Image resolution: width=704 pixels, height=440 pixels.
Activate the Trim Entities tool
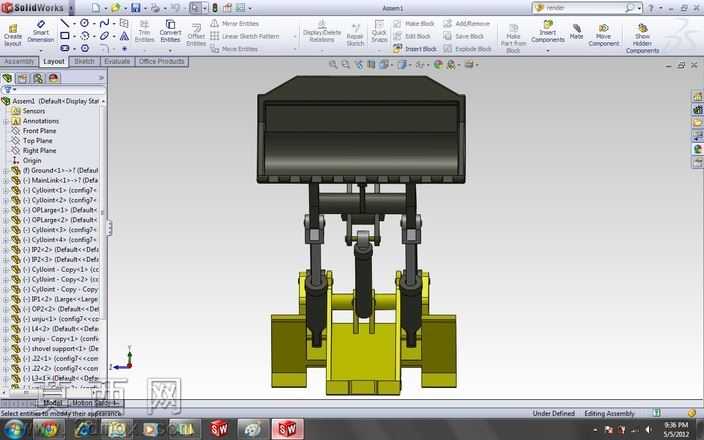144,31
